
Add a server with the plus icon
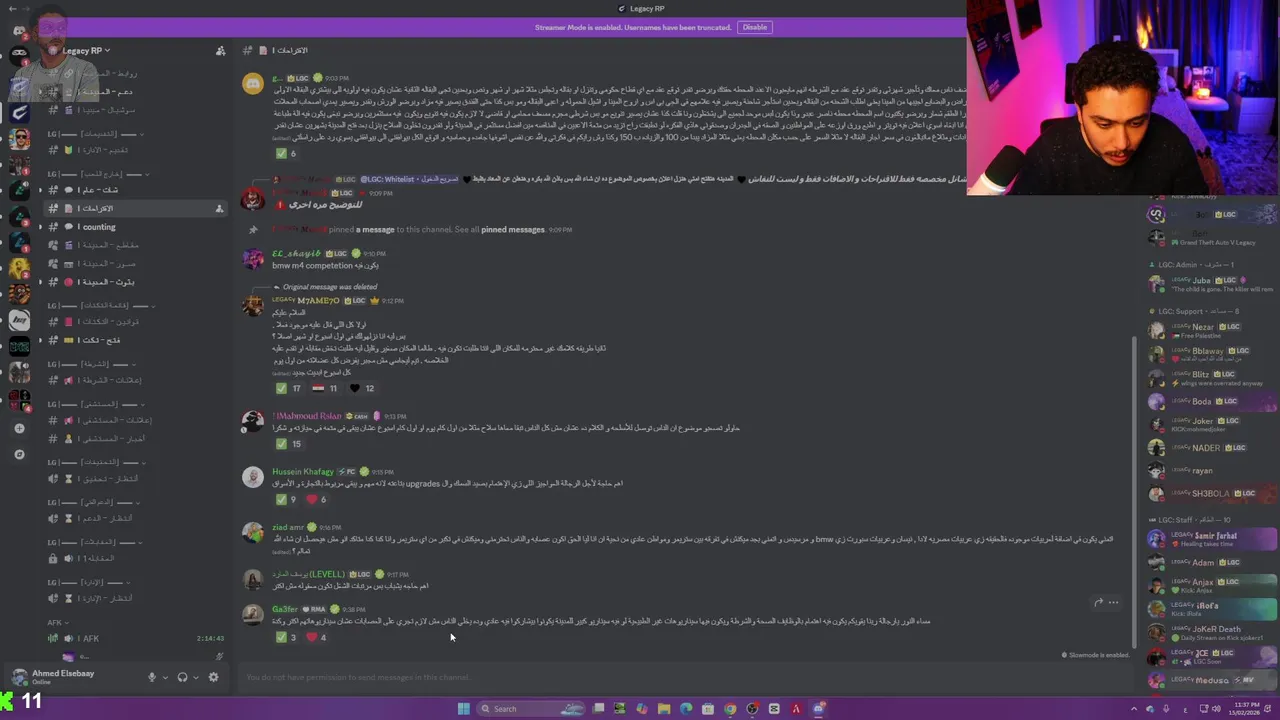point(19,428)
